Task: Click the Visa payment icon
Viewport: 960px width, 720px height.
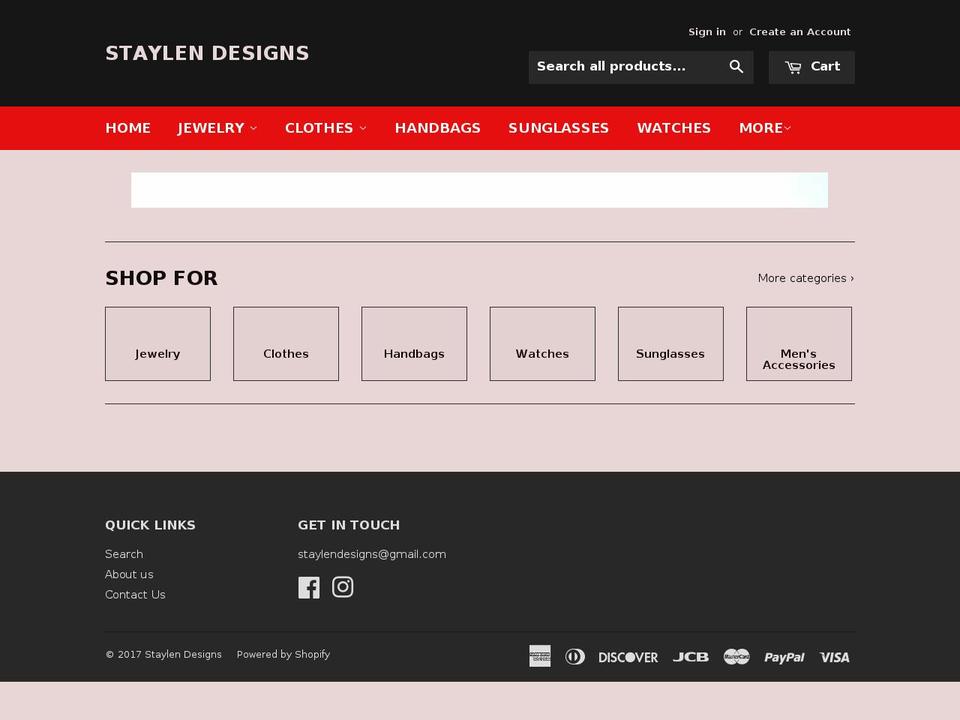Action: [x=834, y=657]
